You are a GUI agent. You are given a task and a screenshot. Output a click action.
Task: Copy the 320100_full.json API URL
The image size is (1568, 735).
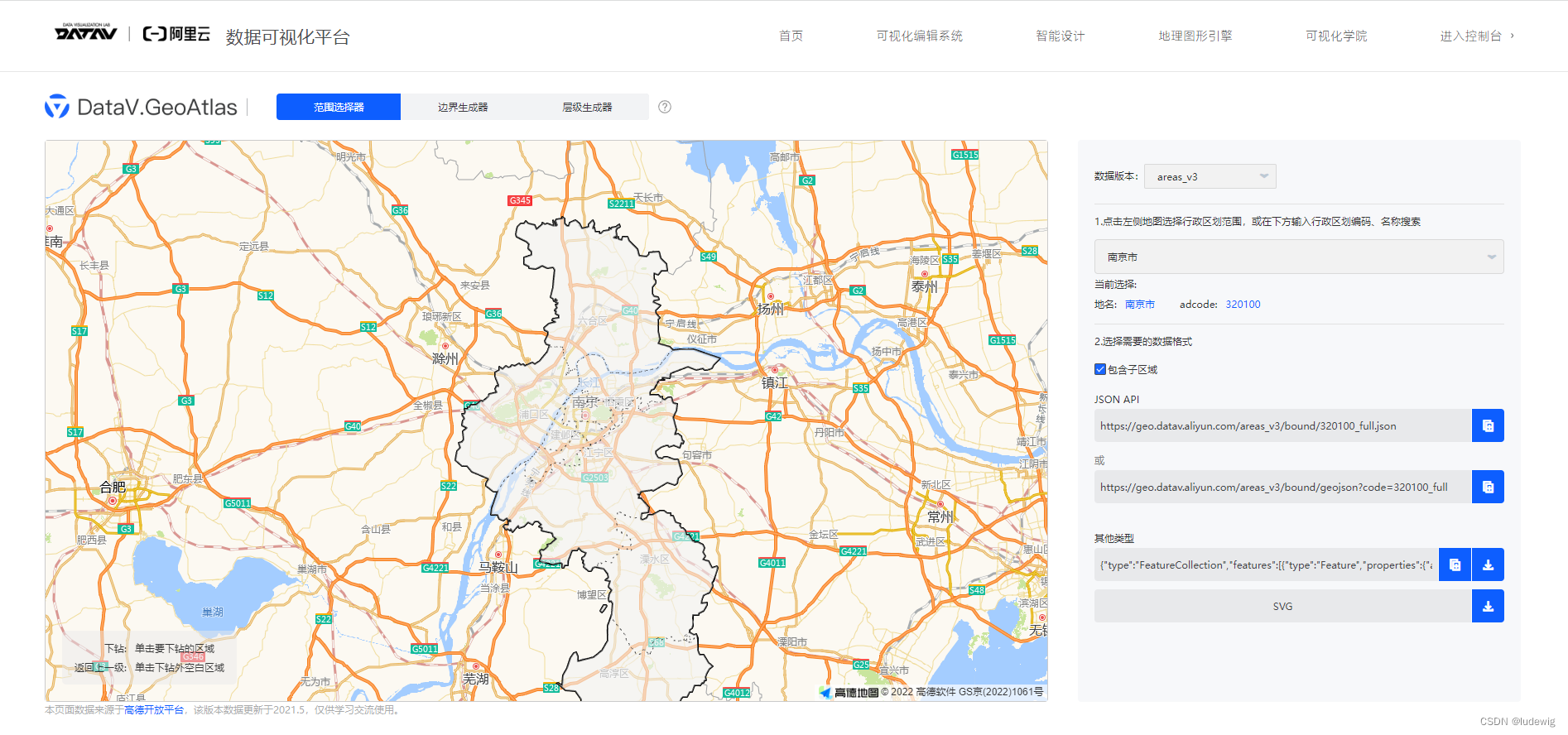pyautogui.click(x=1488, y=425)
